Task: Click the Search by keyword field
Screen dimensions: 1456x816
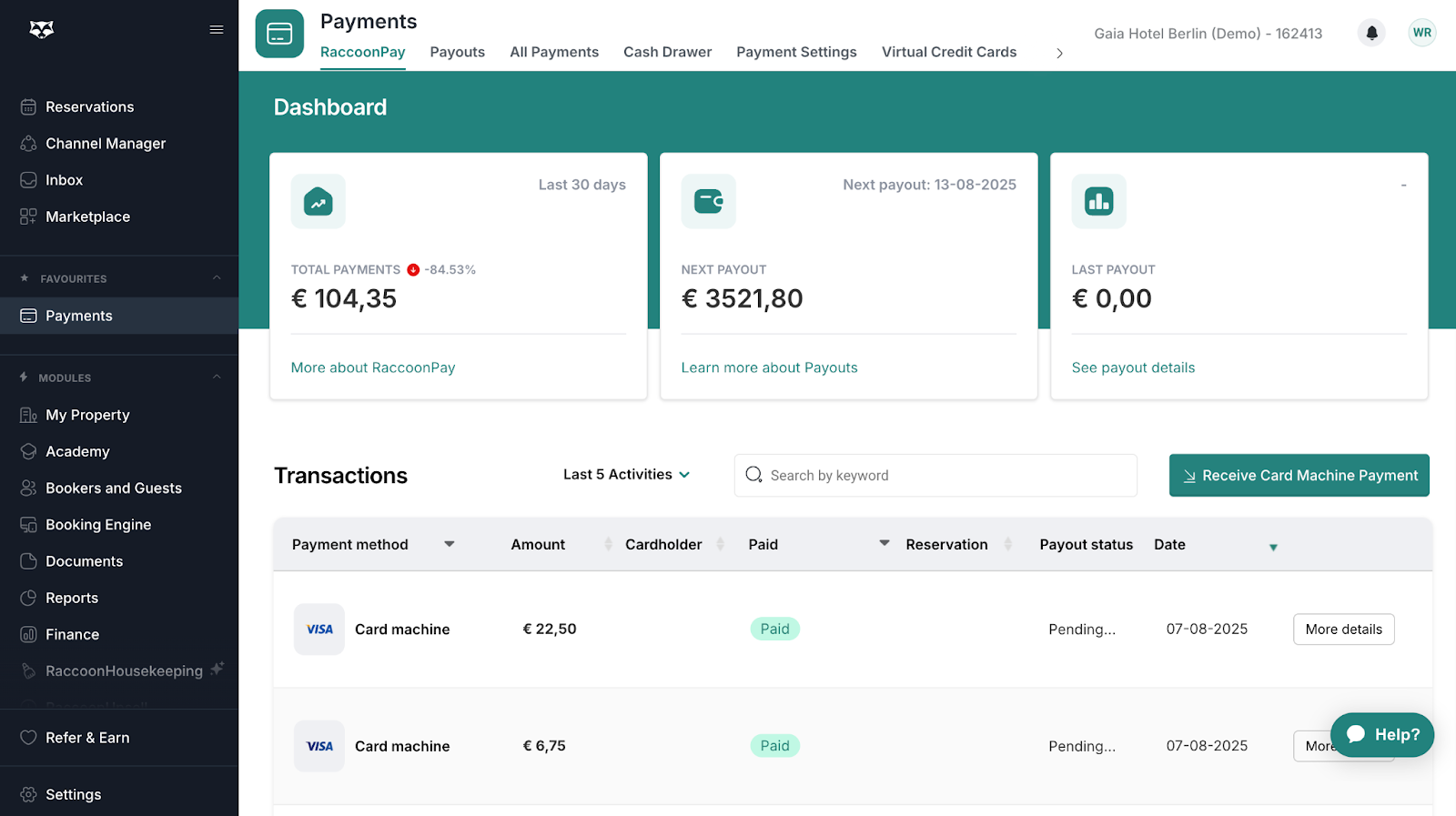Action: (935, 475)
